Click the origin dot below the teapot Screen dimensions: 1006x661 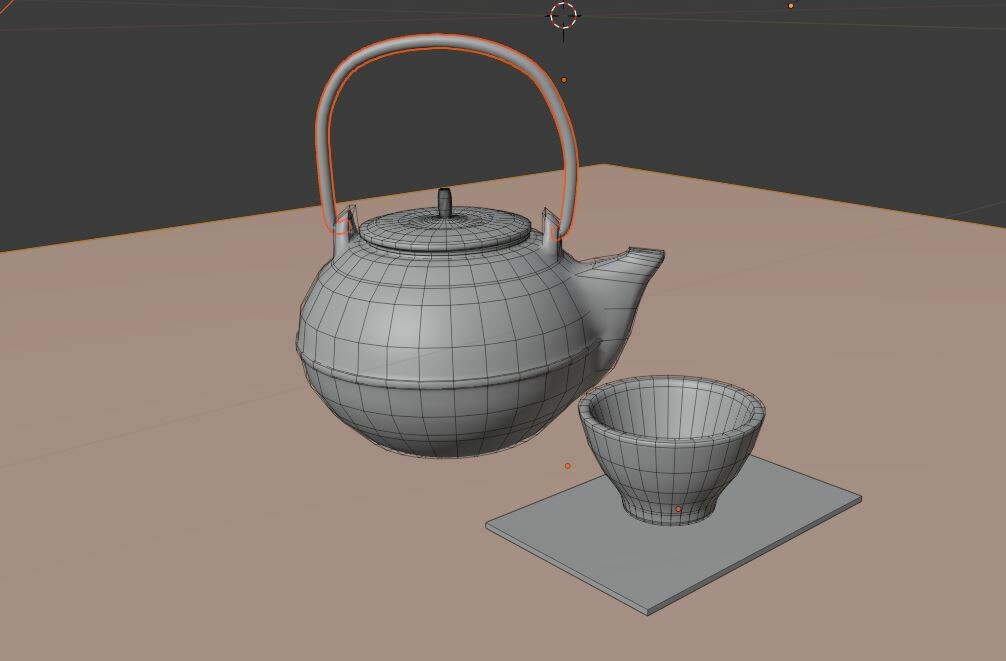click(x=570, y=465)
